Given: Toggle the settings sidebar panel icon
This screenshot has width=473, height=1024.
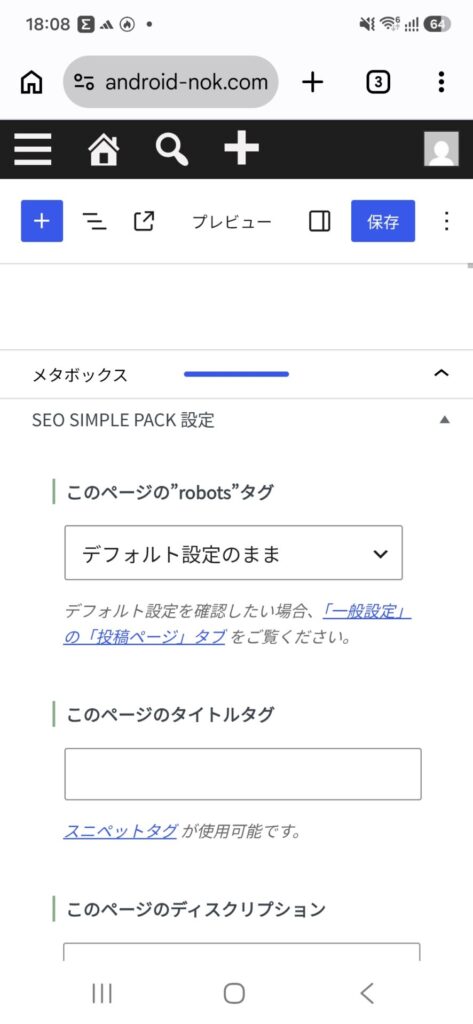Looking at the screenshot, I should pos(319,221).
